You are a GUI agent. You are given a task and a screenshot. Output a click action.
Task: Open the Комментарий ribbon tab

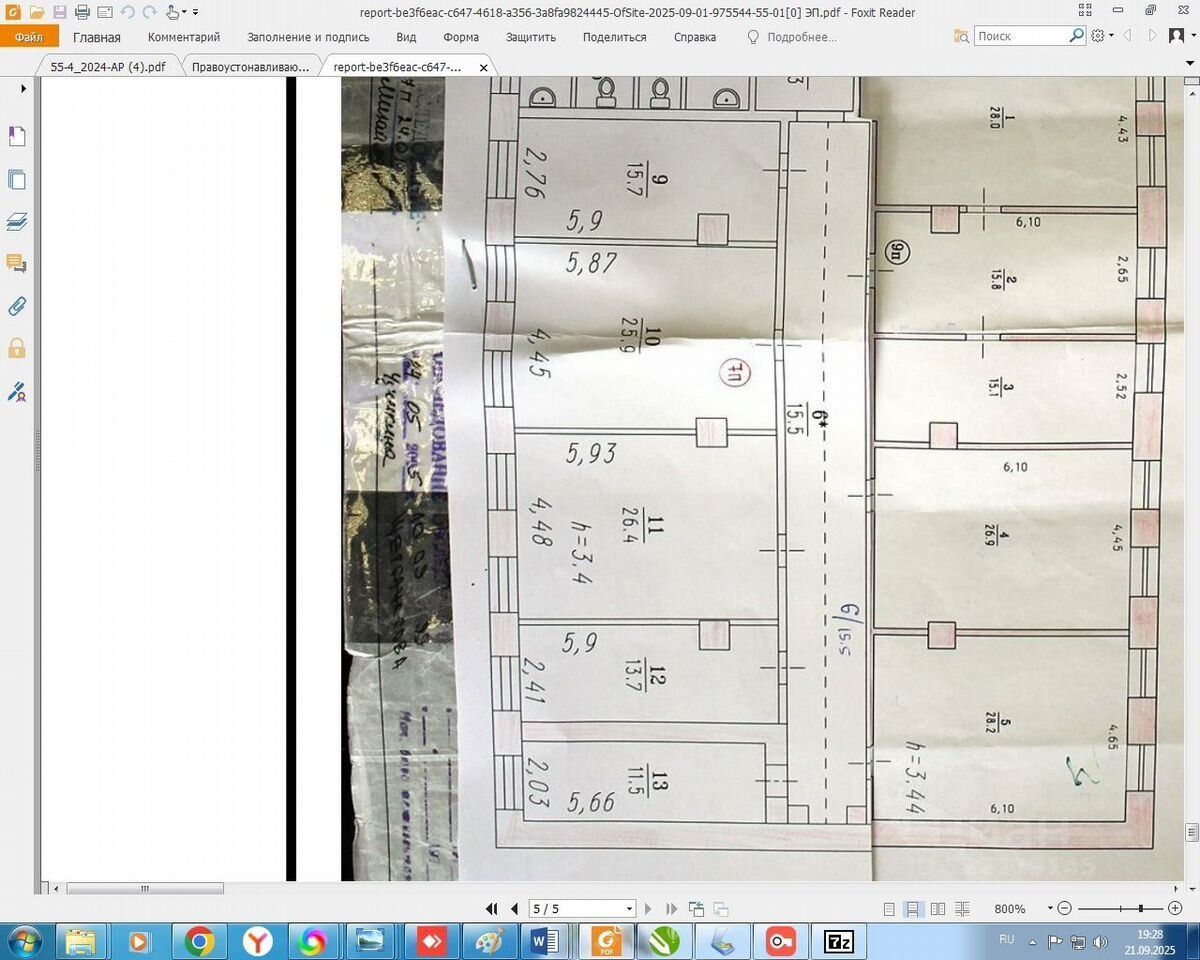pos(184,37)
